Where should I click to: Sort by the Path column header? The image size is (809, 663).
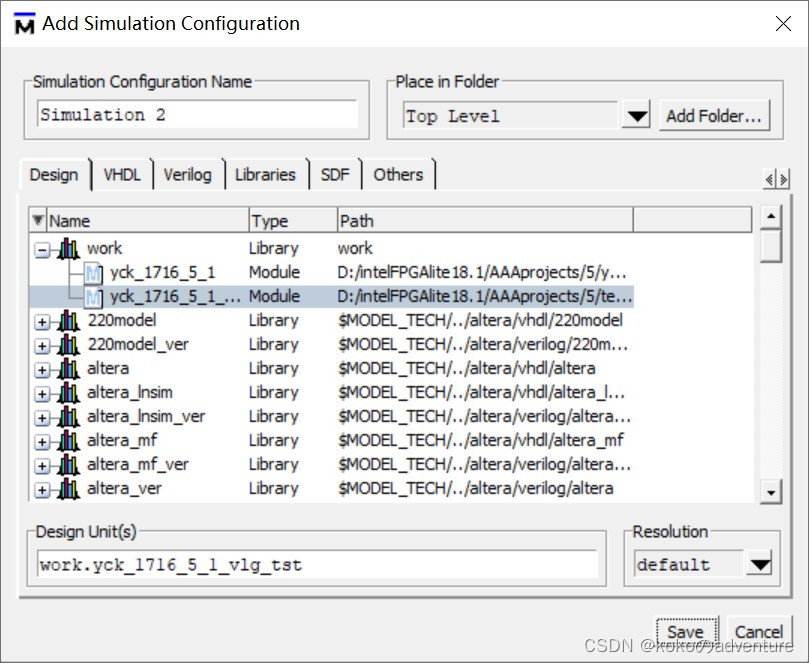[x=485, y=221]
